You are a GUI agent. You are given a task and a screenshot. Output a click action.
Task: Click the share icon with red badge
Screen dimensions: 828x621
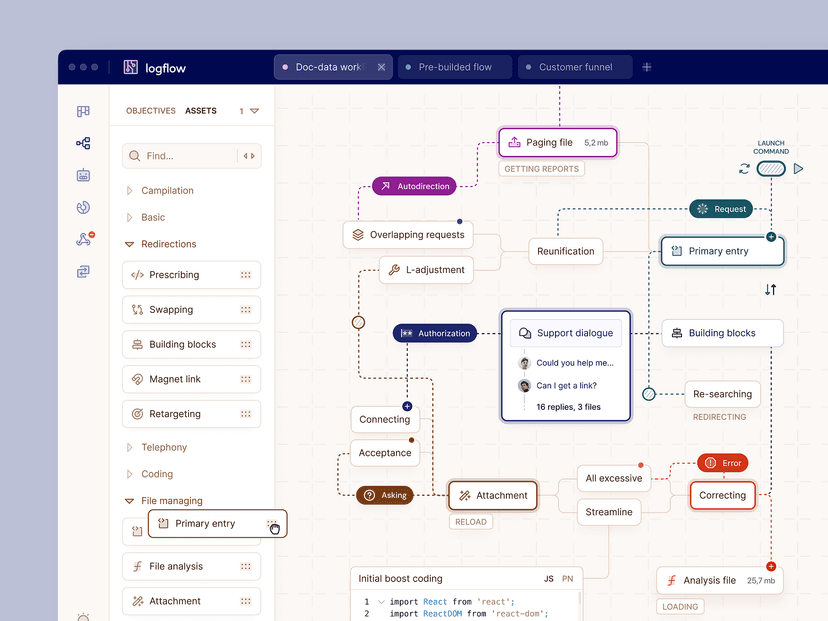pos(83,239)
